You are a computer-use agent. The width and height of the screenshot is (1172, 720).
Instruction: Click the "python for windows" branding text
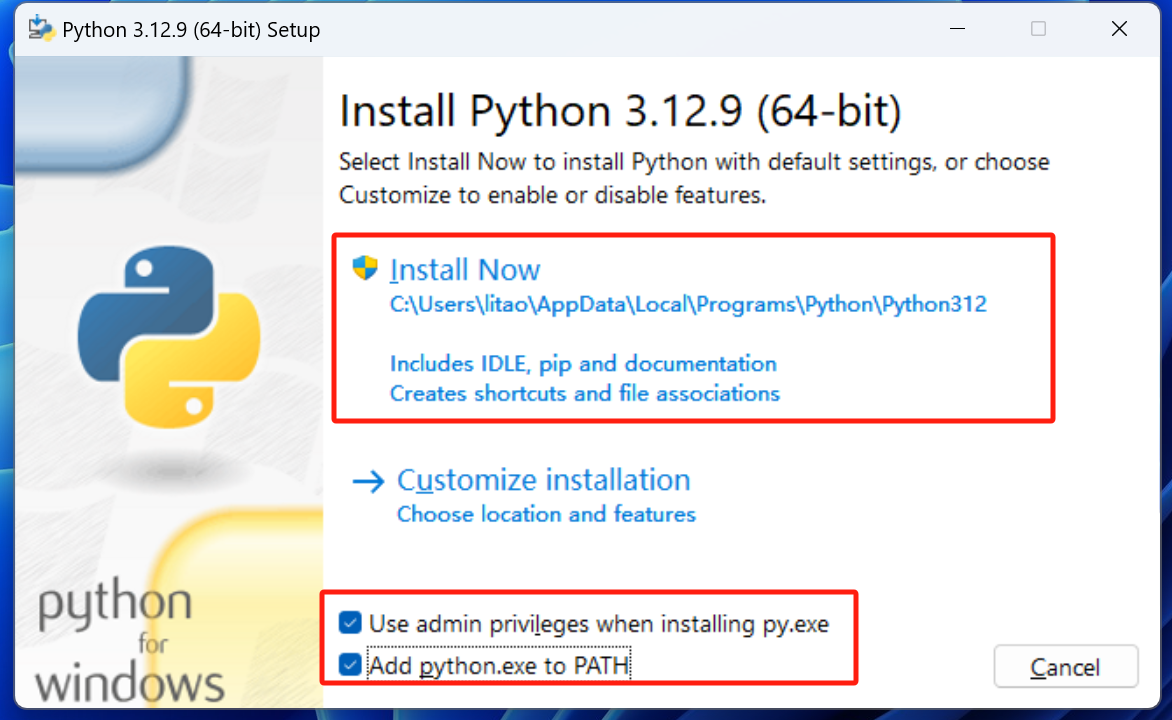[x=125, y=644]
